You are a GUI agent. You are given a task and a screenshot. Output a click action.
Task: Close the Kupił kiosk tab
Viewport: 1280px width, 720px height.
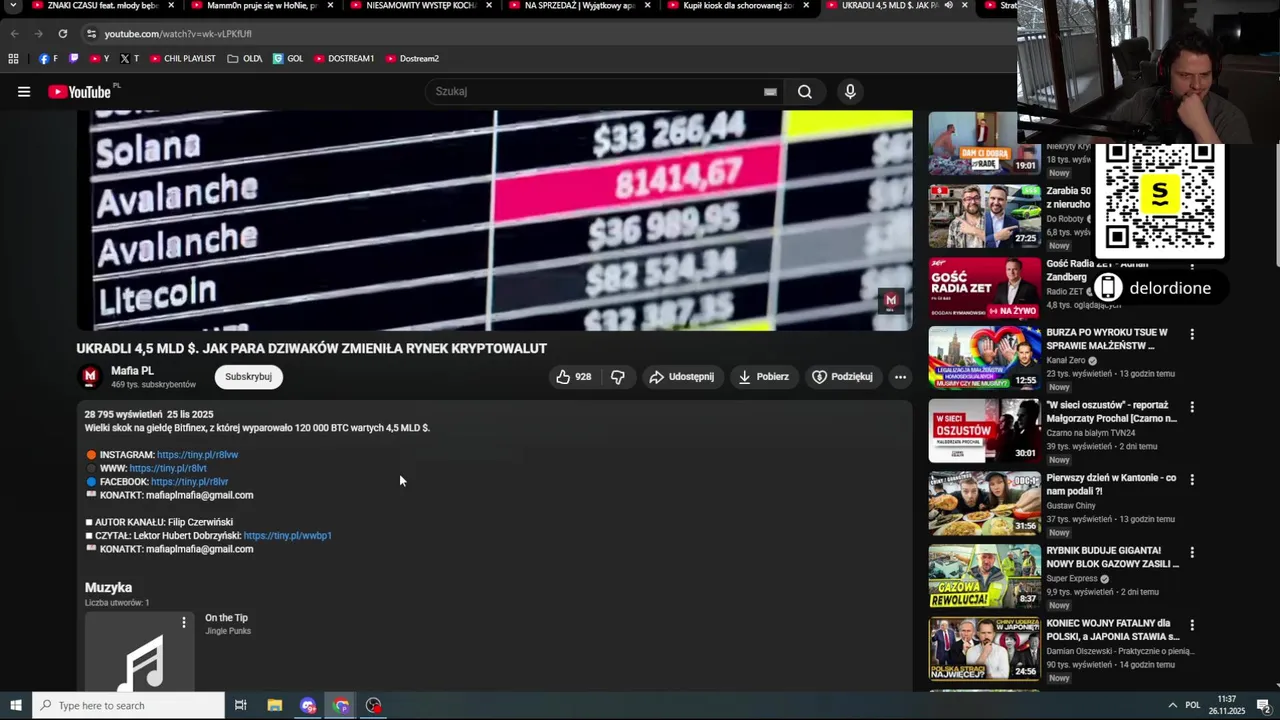tap(806, 5)
